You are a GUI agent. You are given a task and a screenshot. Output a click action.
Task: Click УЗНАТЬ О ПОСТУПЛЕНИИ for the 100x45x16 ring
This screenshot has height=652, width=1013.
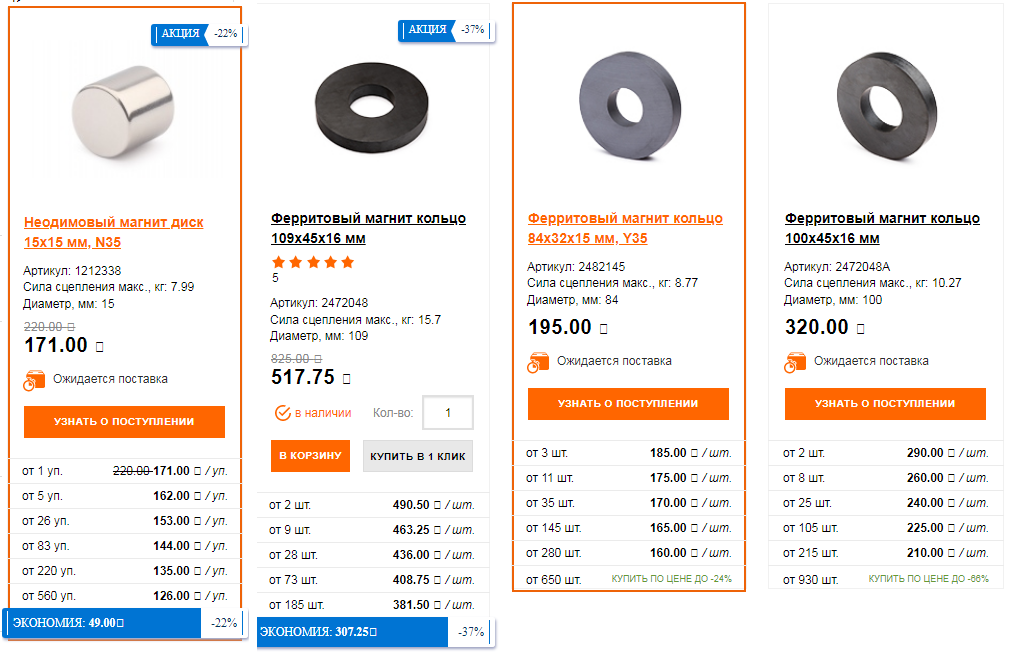(x=885, y=404)
